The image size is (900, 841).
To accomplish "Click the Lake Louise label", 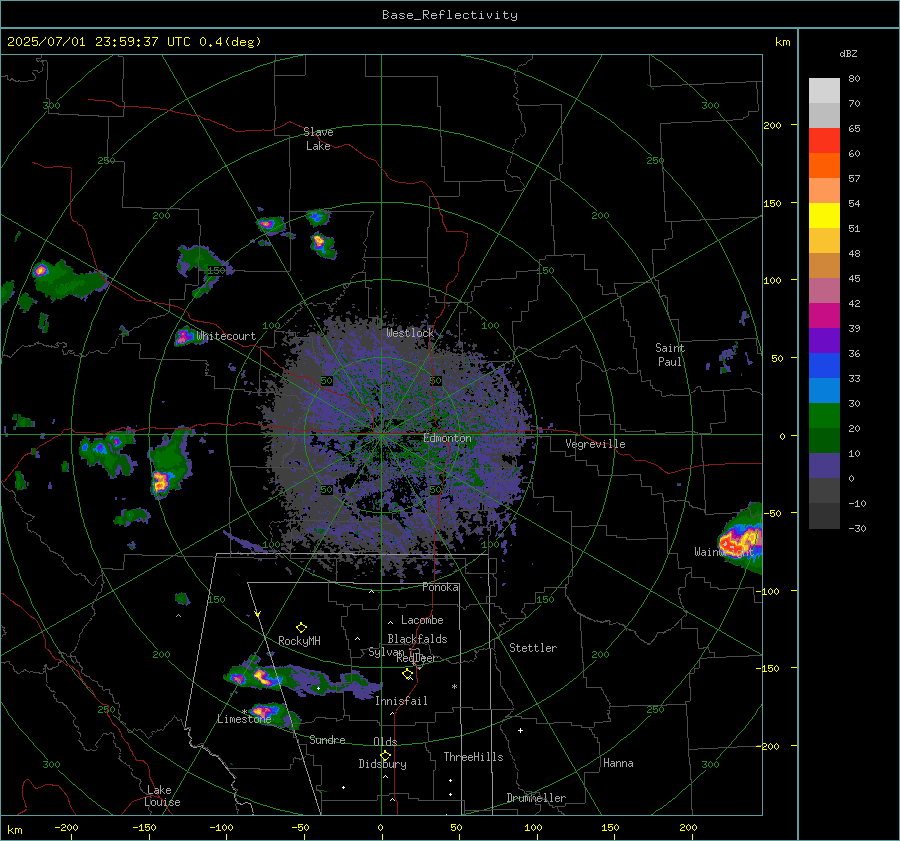I will pos(162,796).
